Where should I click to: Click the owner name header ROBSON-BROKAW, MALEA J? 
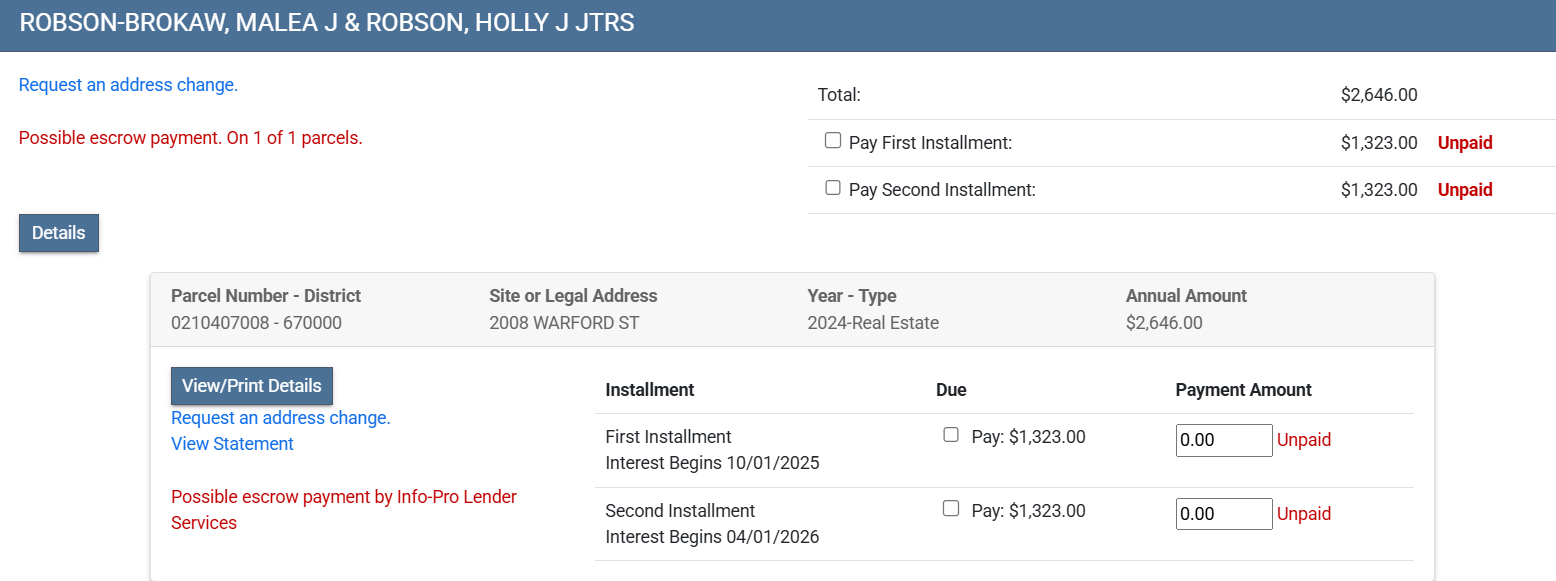tap(326, 23)
